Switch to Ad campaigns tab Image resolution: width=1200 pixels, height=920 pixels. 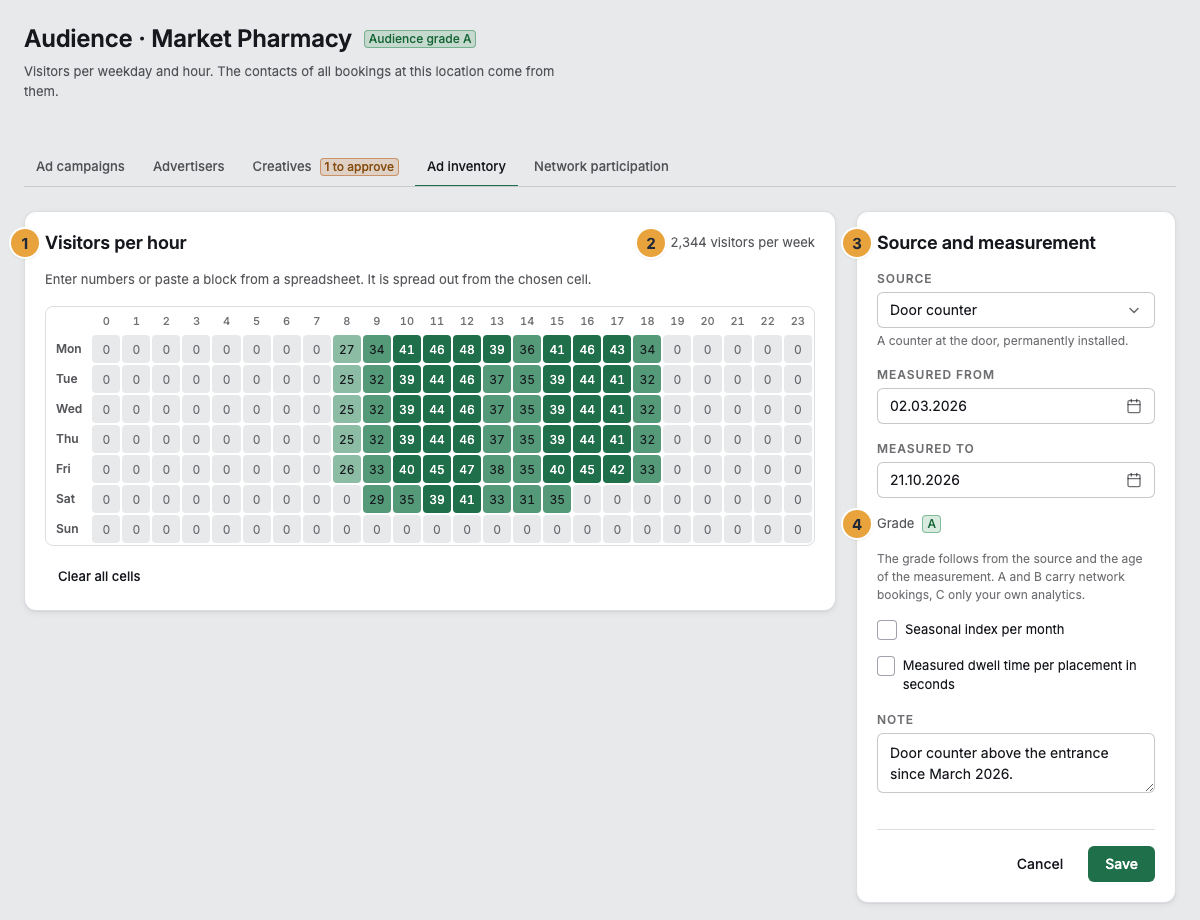[x=80, y=166]
